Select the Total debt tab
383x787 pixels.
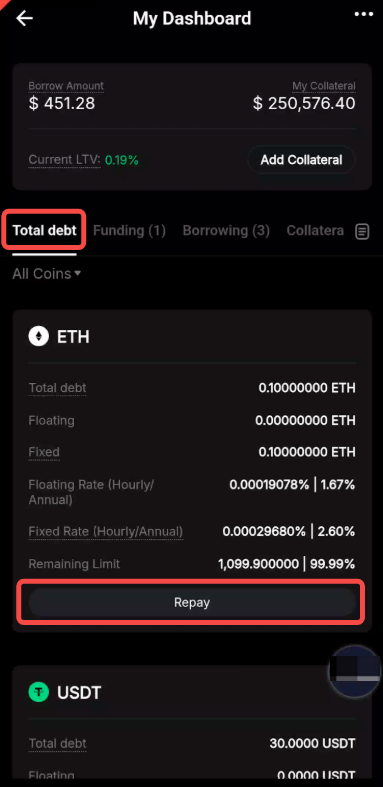pos(45,230)
